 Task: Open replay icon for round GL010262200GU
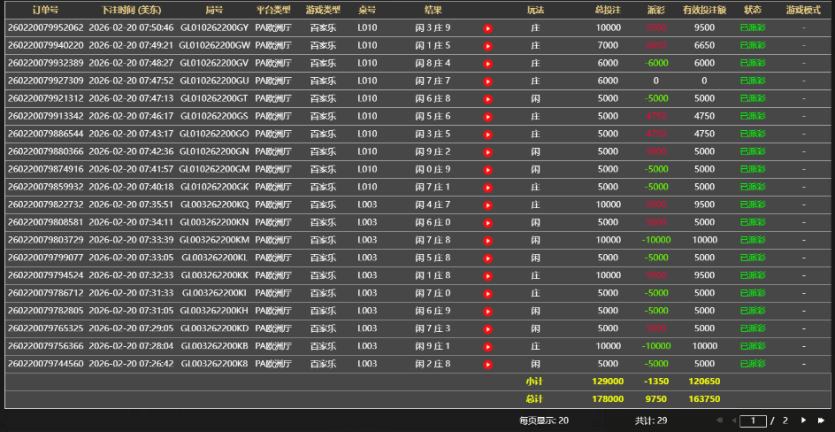click(488, 81)
